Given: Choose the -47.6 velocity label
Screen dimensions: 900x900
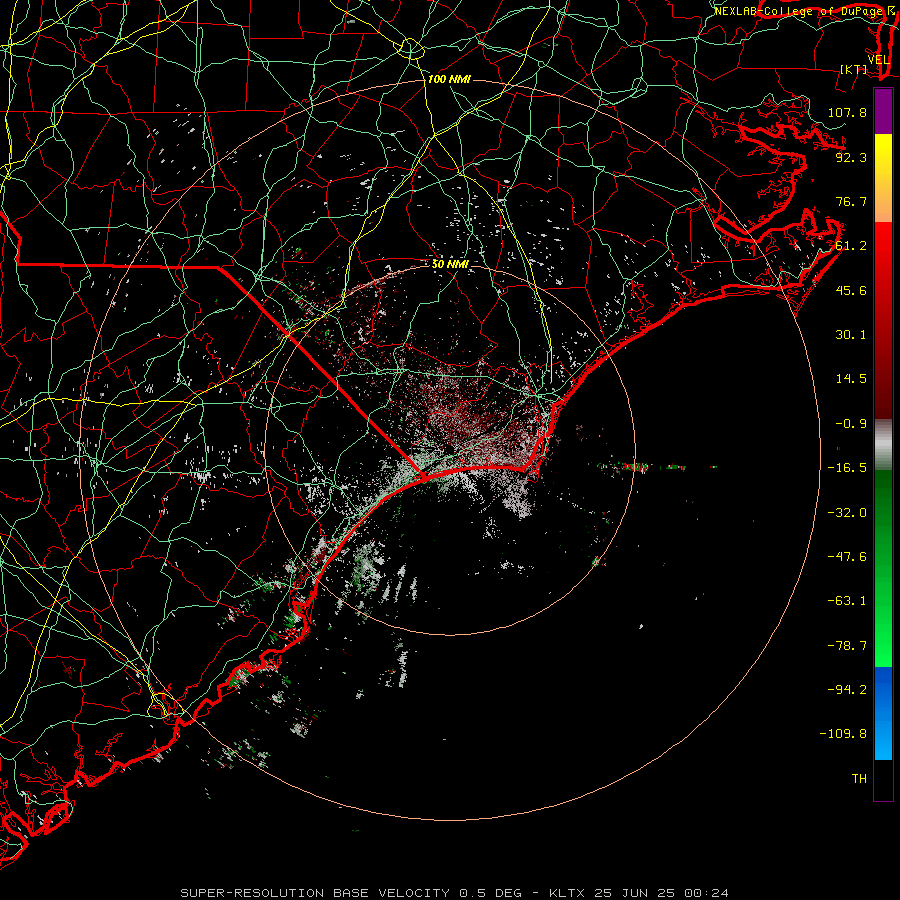Looking at the screenshot, I should [x=847, y=557].
